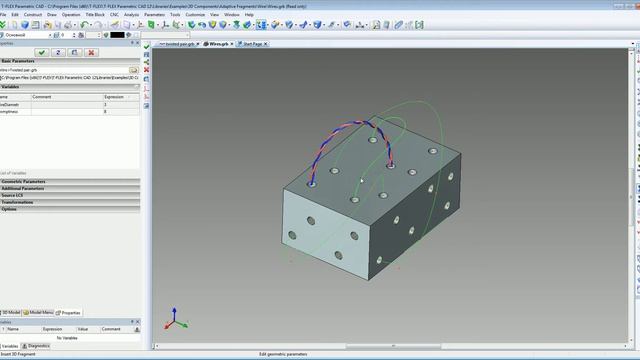
Task: Click the document preview magnifier toolbar icon
Action: coord(376,25)
